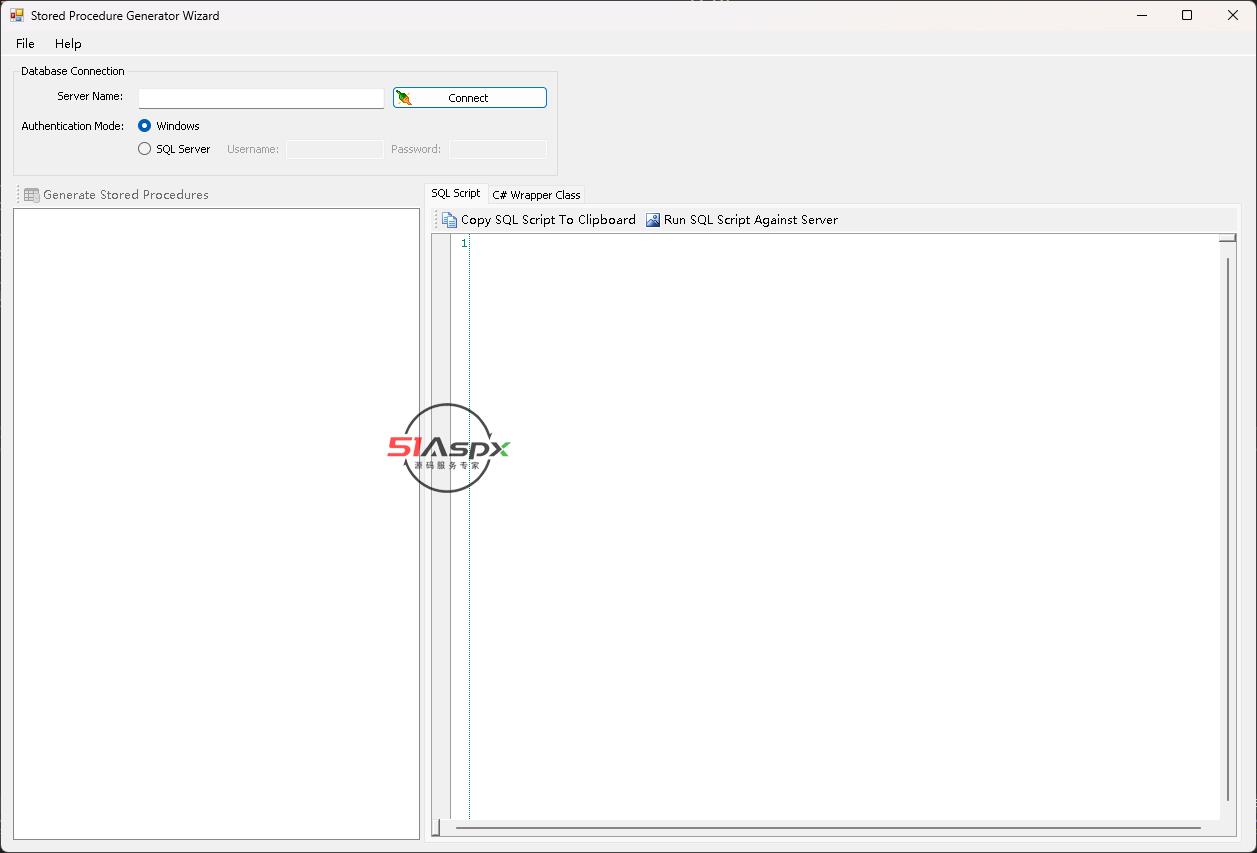
Task: Click inside the SQL script editor area
Action: click(x=844, y=528)
